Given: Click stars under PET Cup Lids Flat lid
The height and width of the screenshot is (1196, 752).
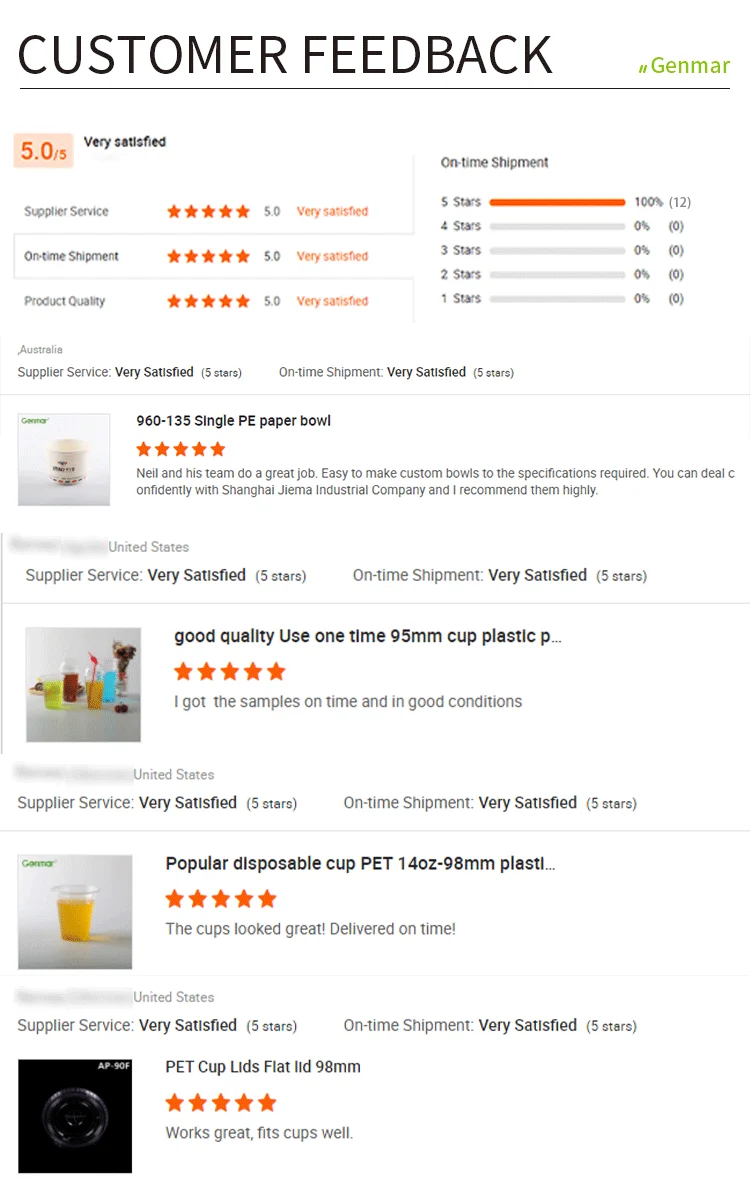Looking at the screenshot, I should coord(221,1102).
